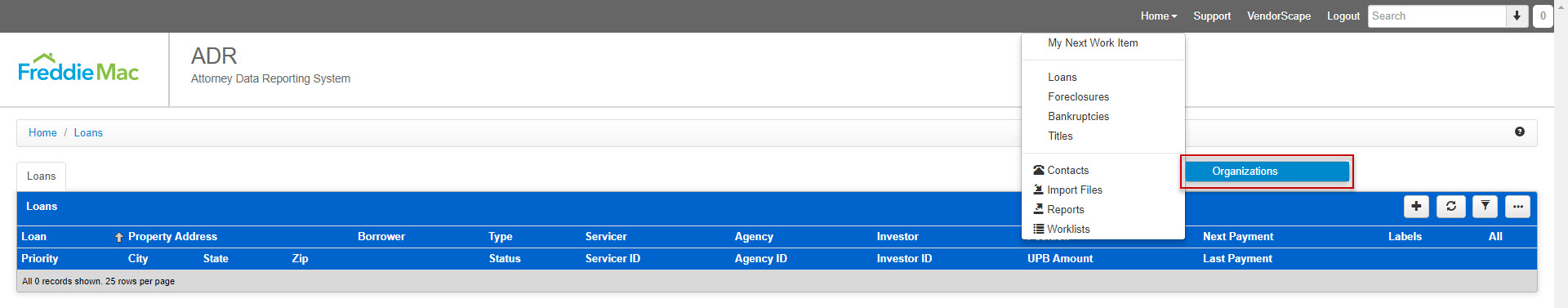Screen dimensions: 1568x308
Task: Click the plus icon to add loan
Action: click(1416, 207)
